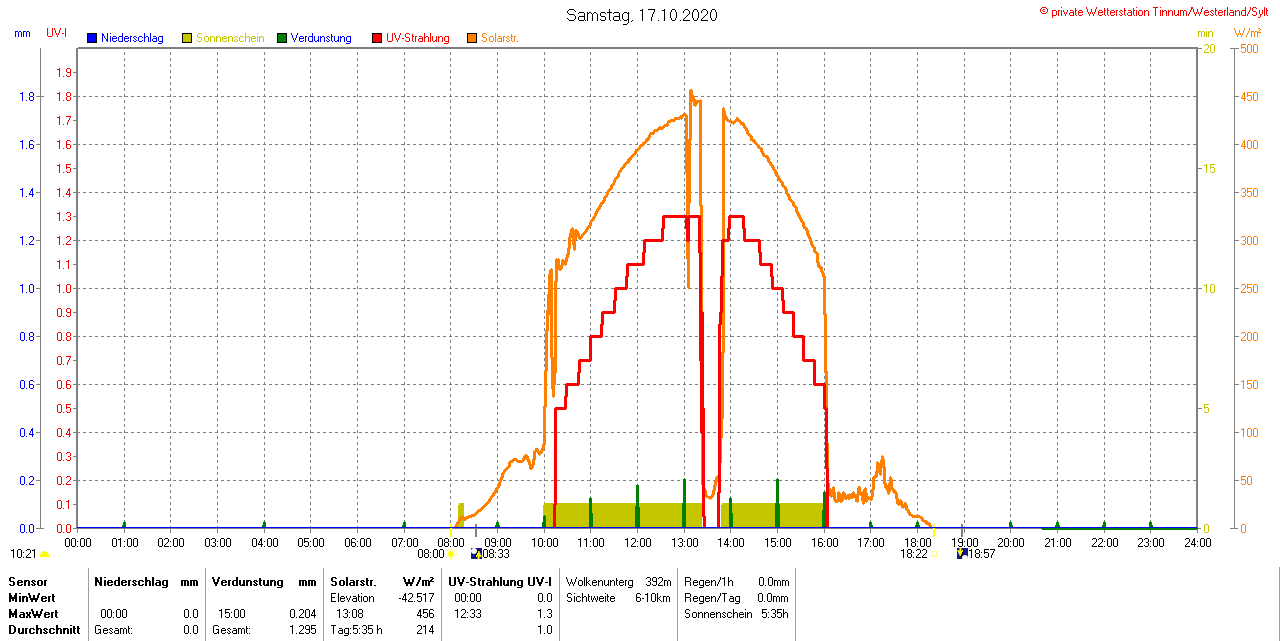Click the 13:08 Solarstr. peak time
The width and height of the screenshot is (1280, 641).
(x=350, y=613)
